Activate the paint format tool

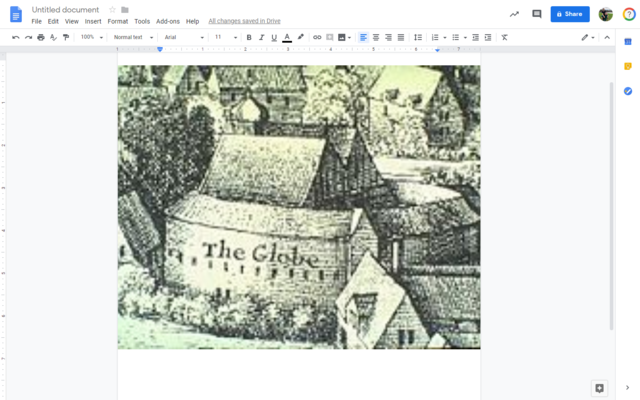pos(66,37)
